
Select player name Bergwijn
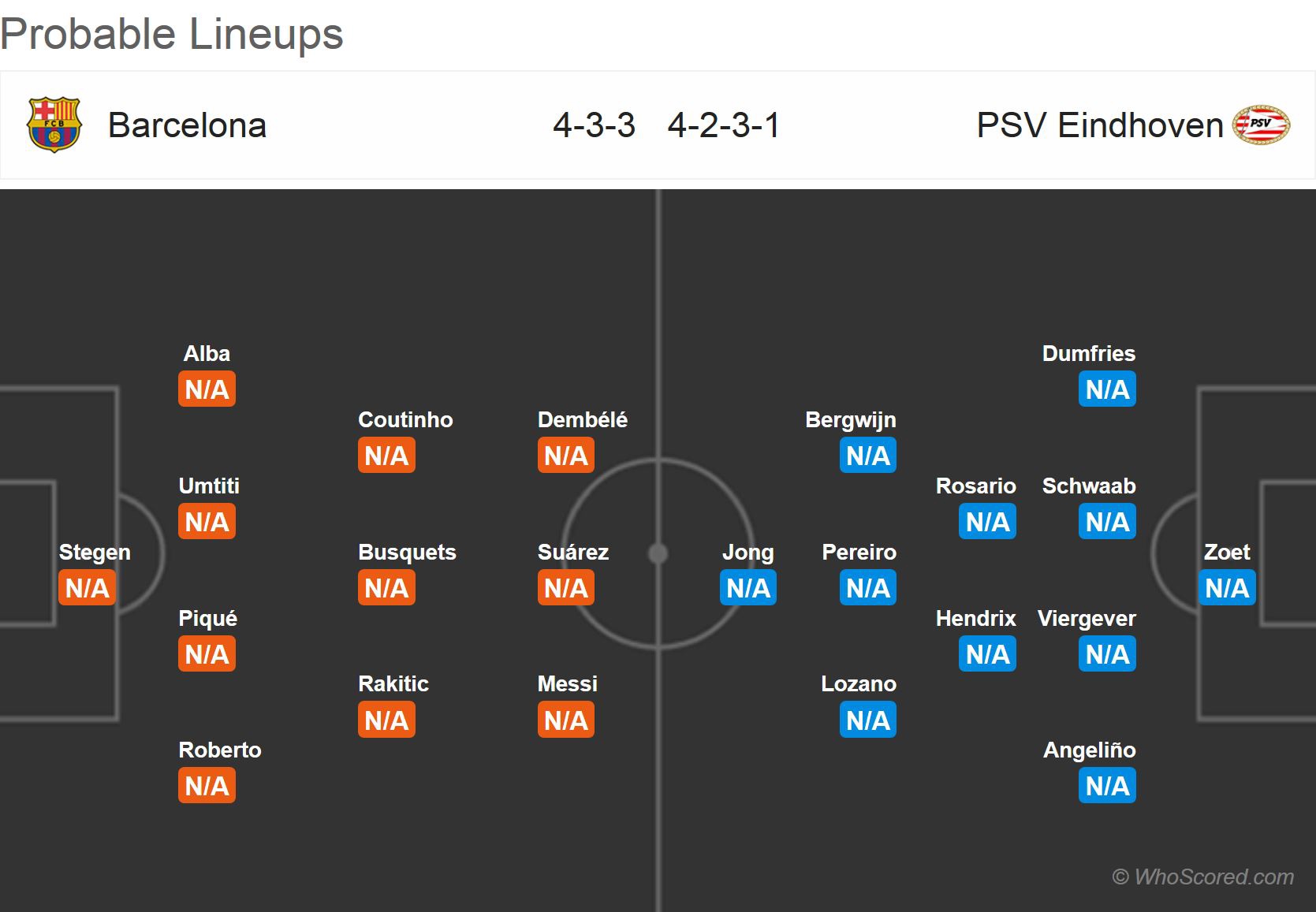pyautogui.click(x=850, y=419)
